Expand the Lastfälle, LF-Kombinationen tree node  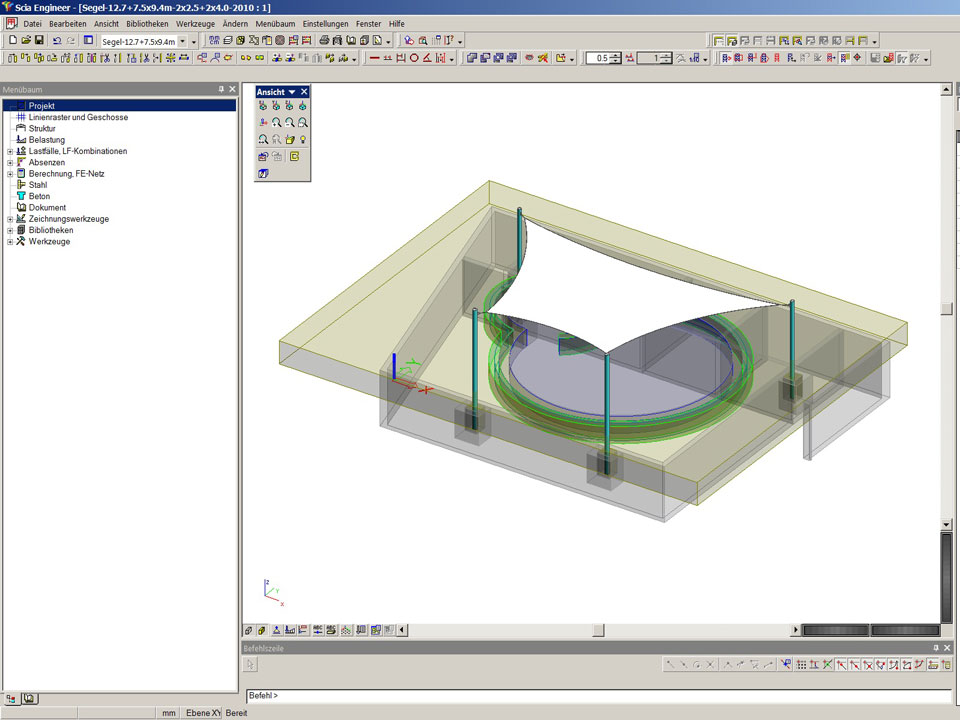click(x=9, y=151)
